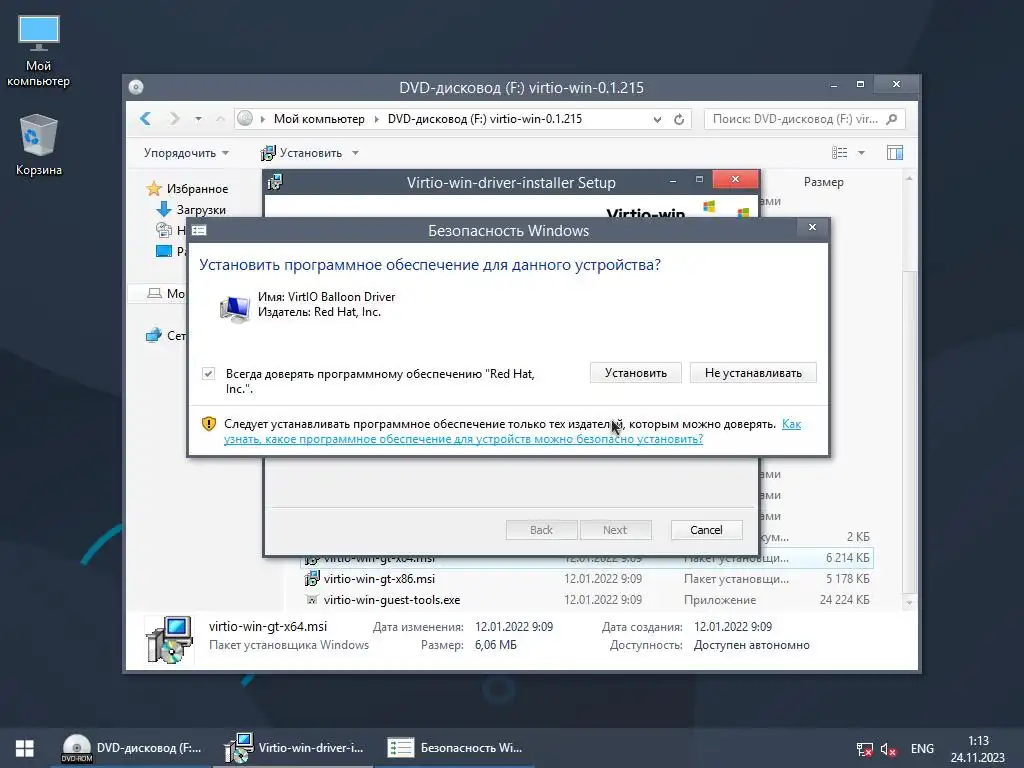
Task: Close the Безопасность Windows dialog
Action: click(812, 227)
